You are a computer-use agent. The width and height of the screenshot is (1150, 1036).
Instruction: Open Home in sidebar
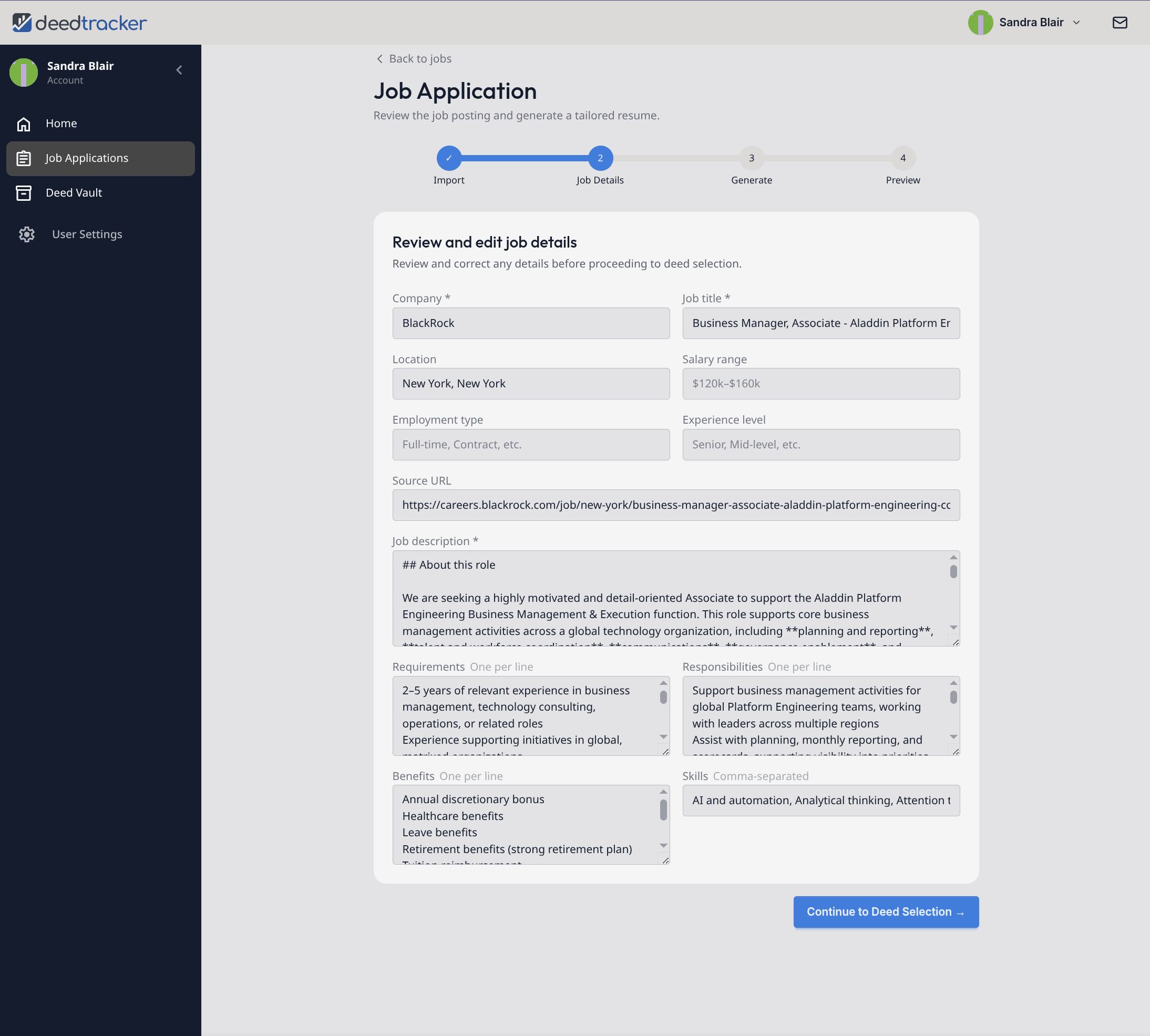point(100,124)
